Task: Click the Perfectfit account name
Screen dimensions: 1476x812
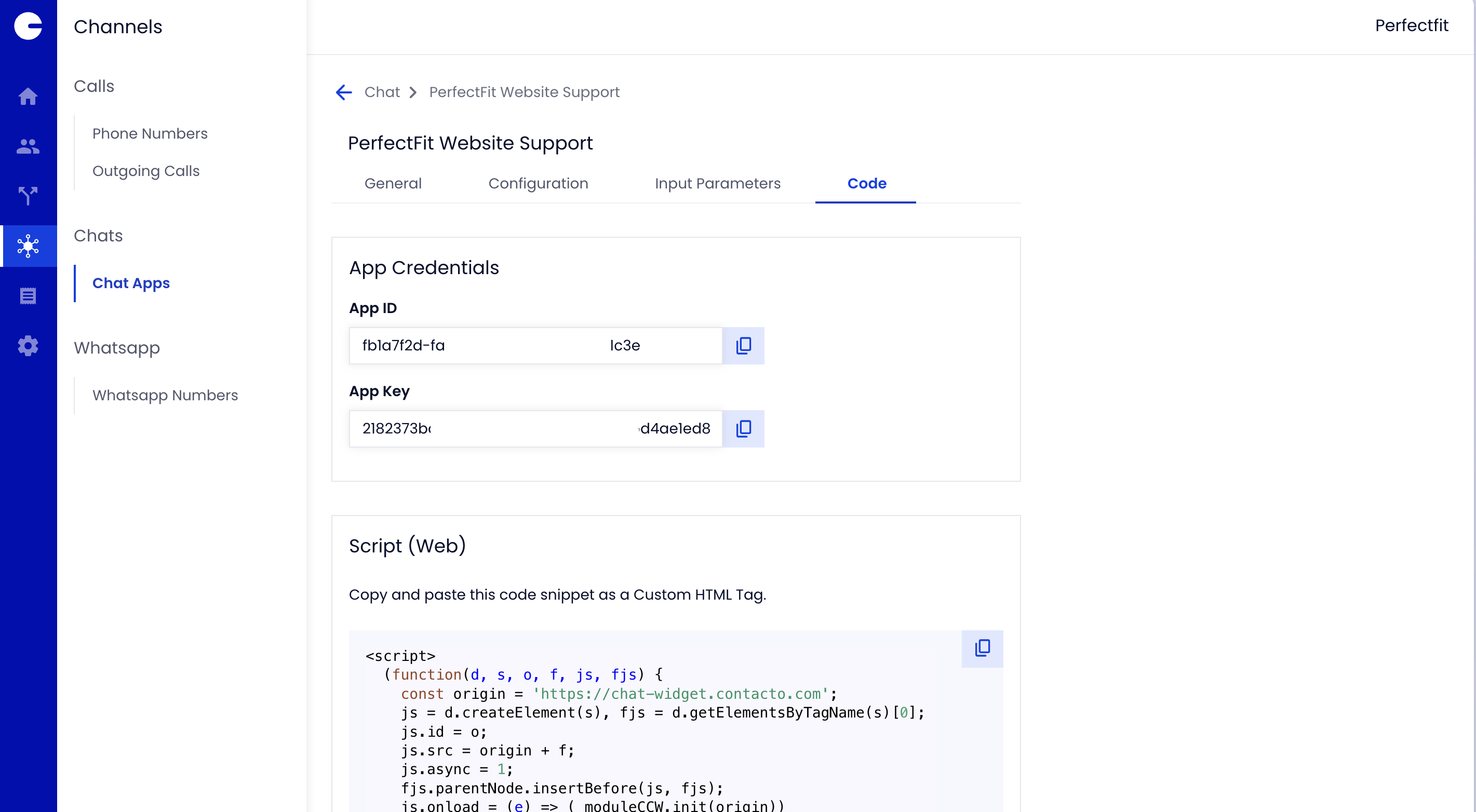Action: tap(1411, 25)
